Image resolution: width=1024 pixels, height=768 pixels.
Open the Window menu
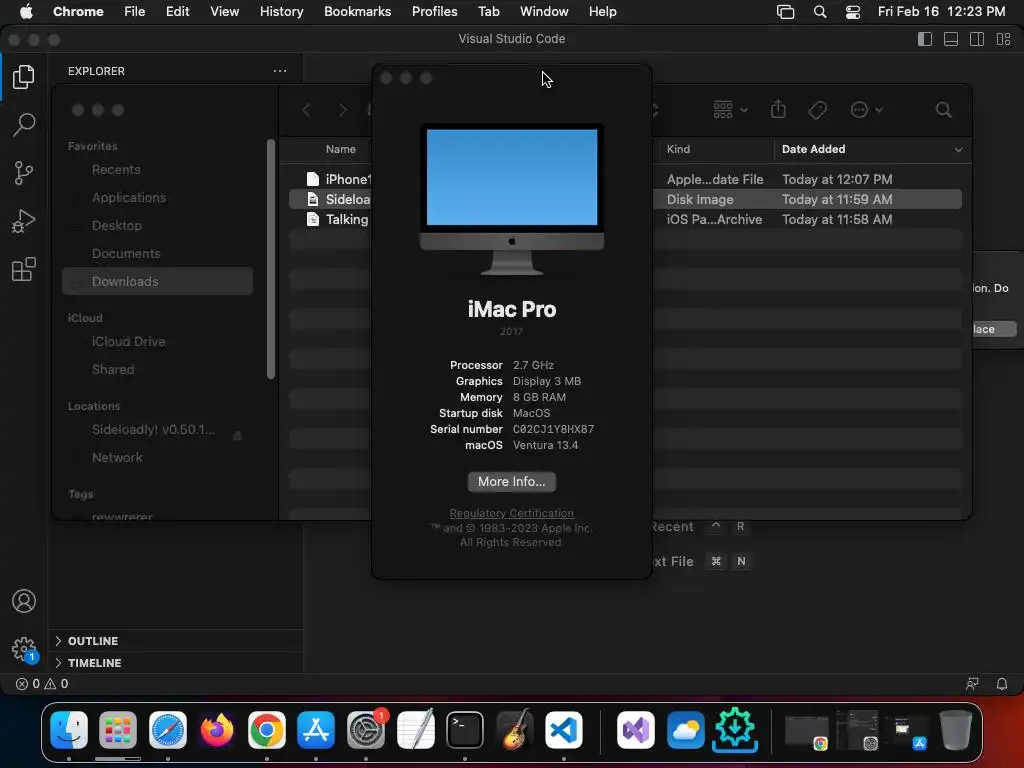[544, 11]
